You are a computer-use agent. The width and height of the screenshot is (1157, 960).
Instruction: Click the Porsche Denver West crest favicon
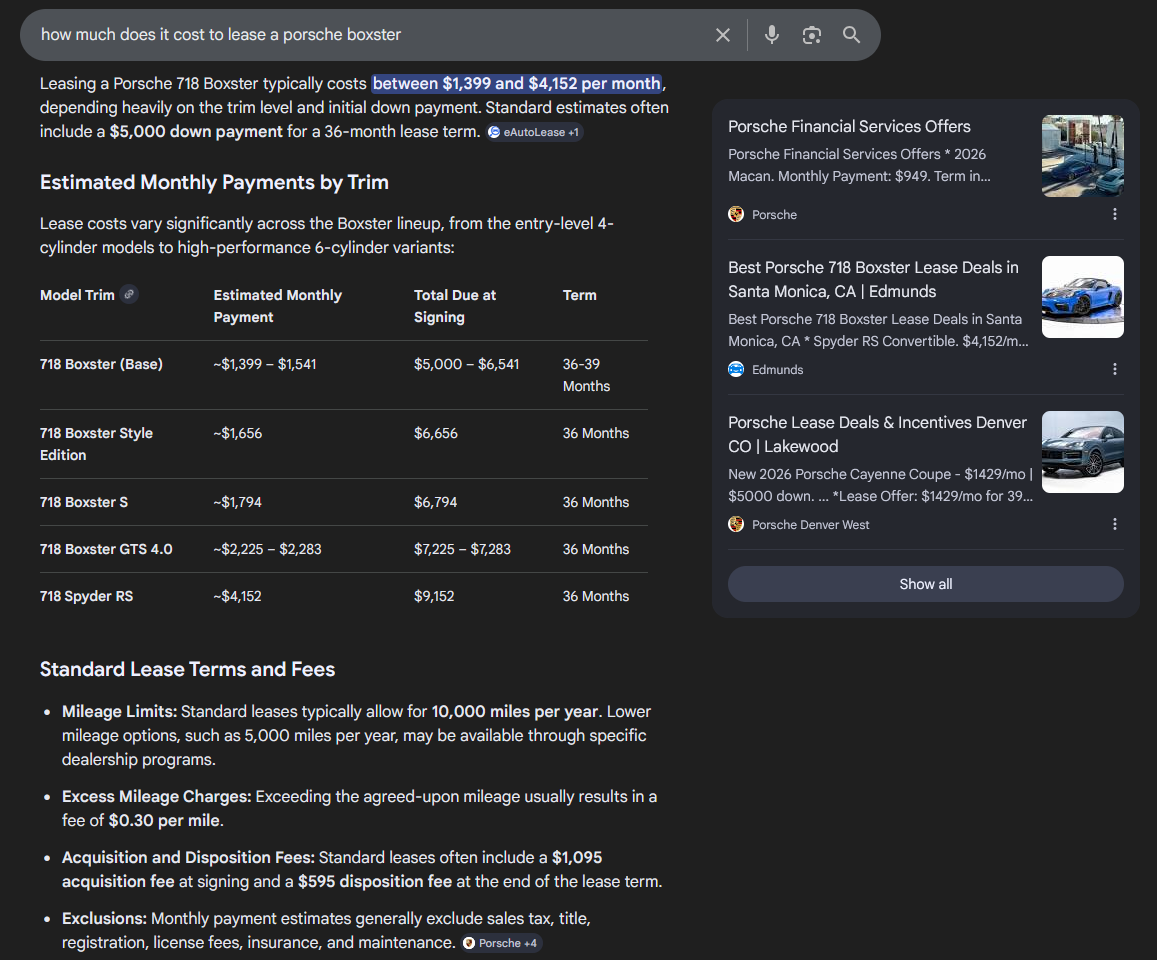click(x=736, y=524)
